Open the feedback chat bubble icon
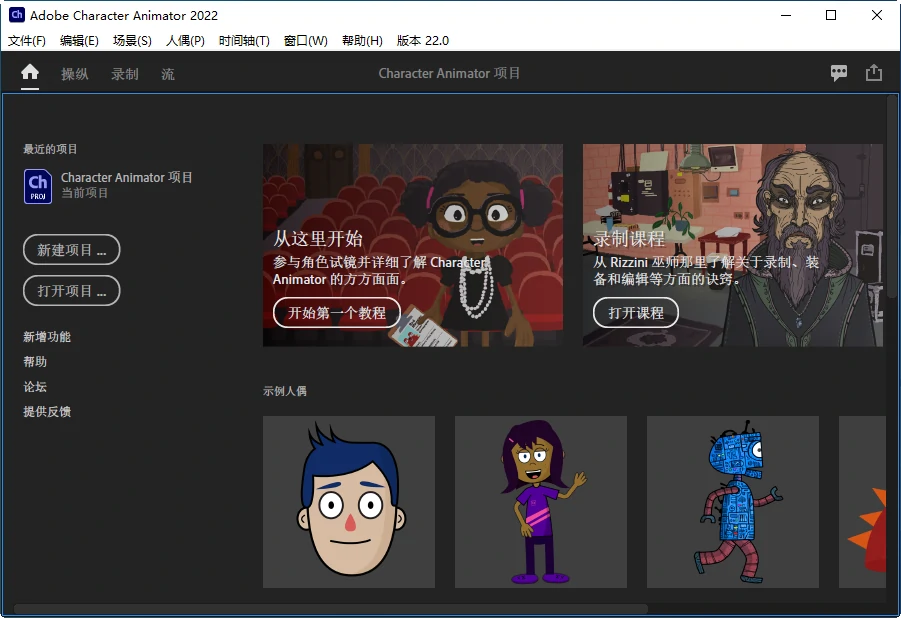 click(x=839, y=73)
